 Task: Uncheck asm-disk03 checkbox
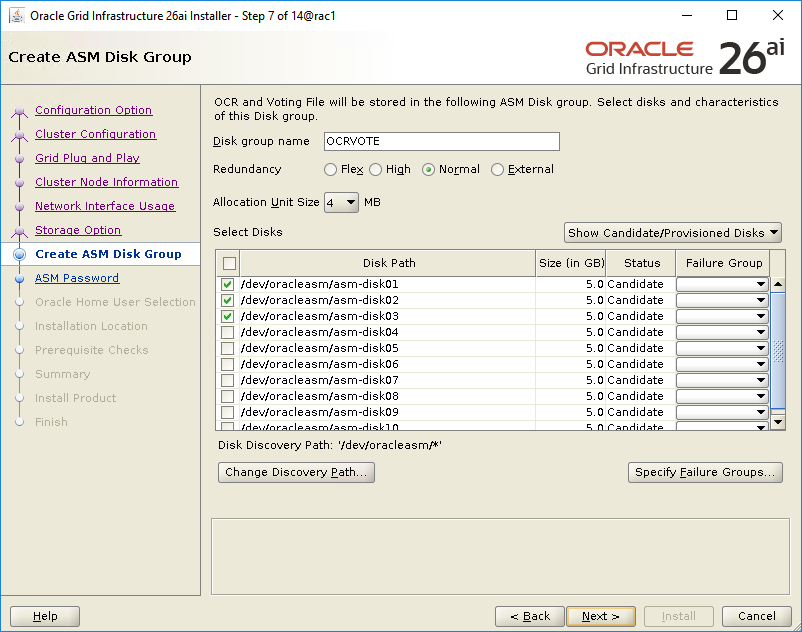pos(228,316)
